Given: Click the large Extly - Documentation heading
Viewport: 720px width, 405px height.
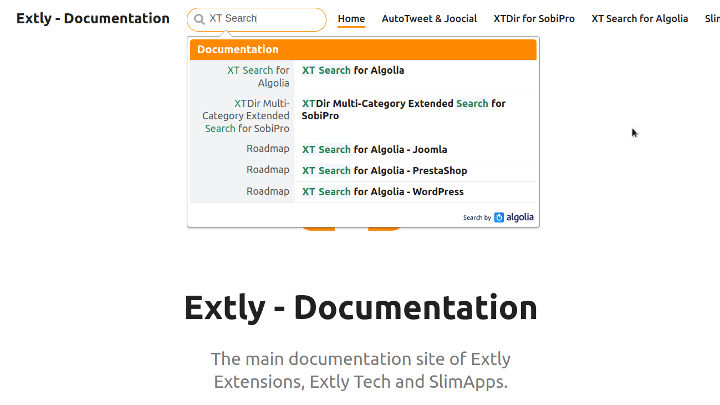Looking at the screenshot, I should (x=360, y=307).
